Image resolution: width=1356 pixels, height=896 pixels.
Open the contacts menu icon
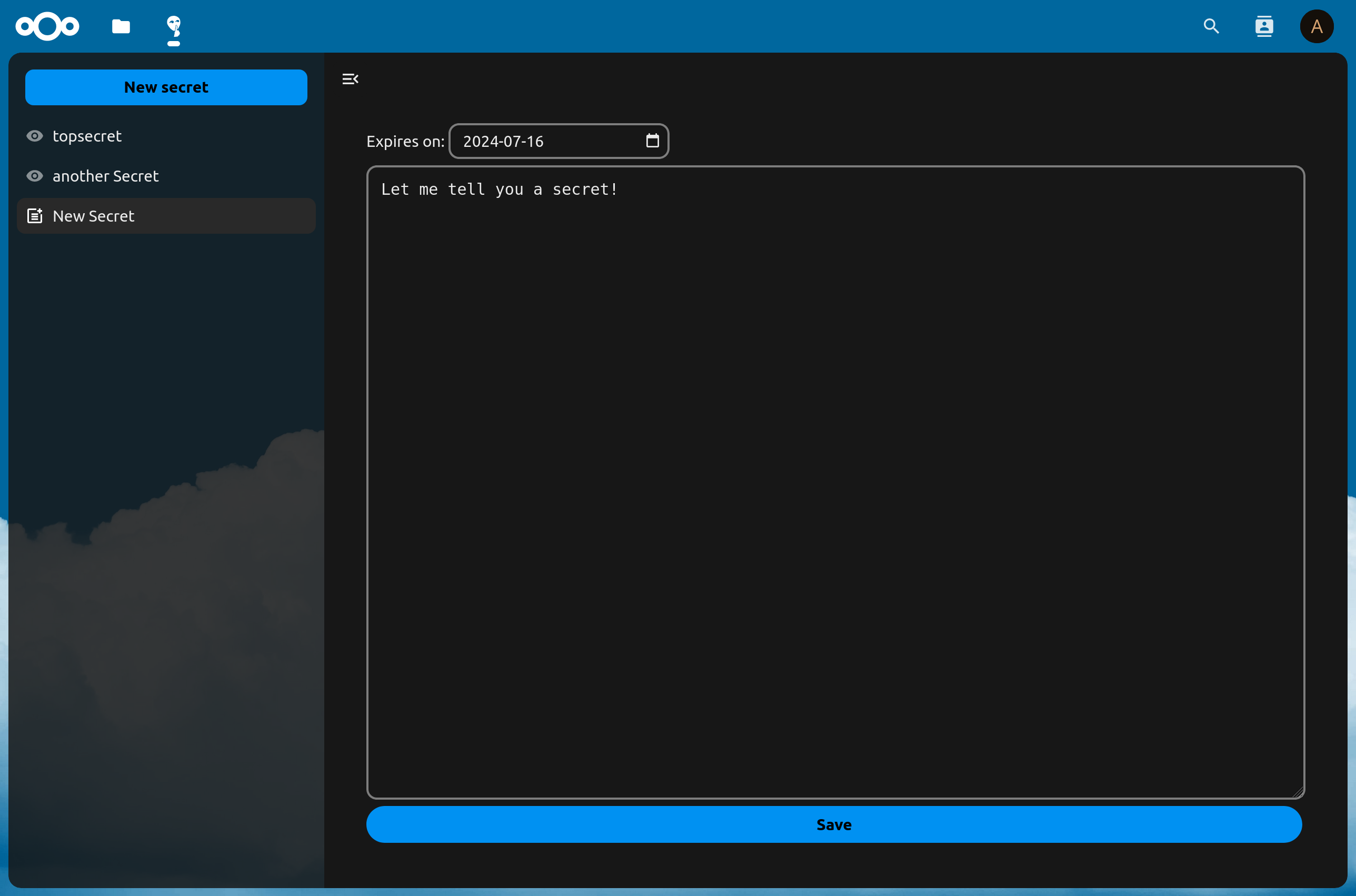click(1264, 26)
